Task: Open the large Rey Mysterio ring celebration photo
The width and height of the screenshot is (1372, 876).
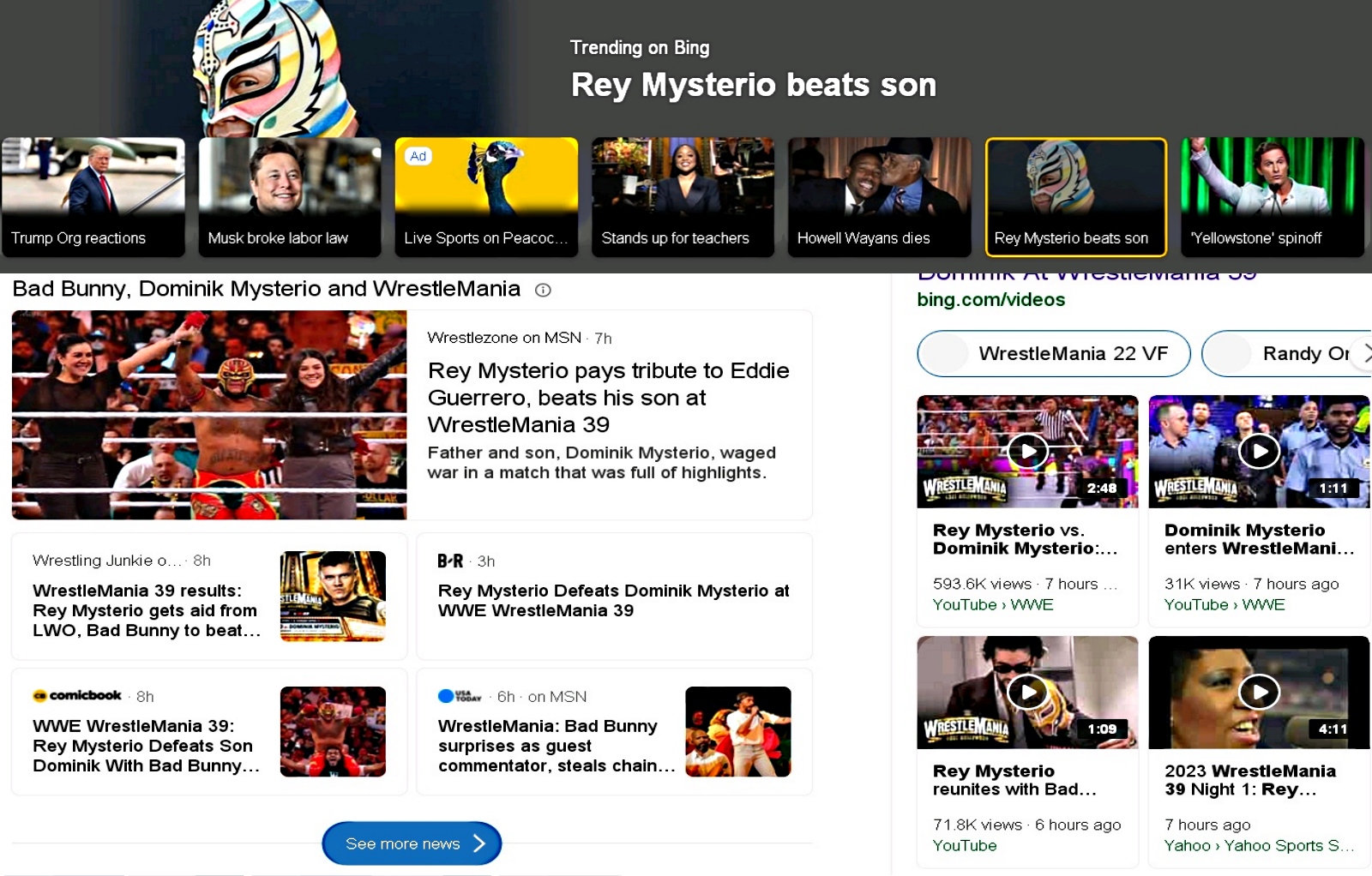Action: tap(209, 415)
